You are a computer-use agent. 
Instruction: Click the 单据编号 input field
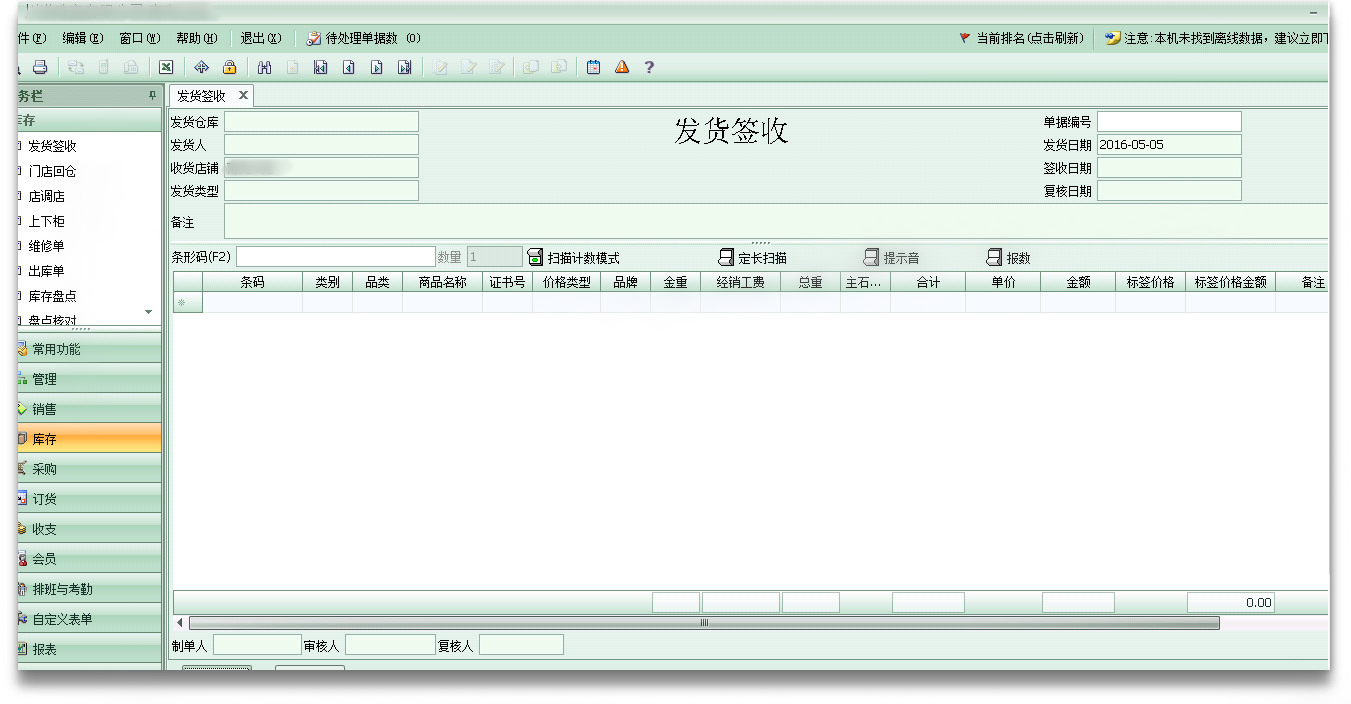point(1169,122)
